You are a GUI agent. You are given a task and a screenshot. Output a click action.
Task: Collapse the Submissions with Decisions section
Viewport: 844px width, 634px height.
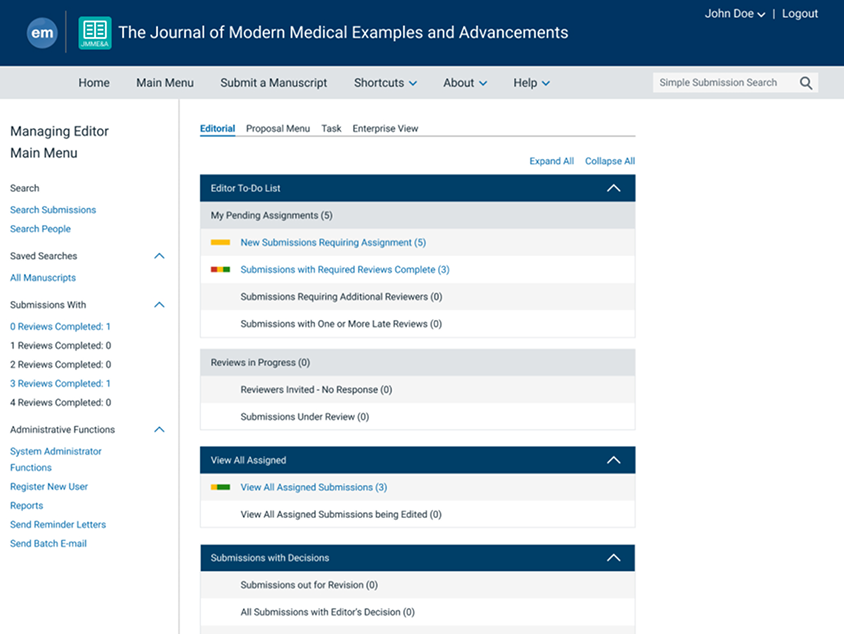tap(614, 558)
